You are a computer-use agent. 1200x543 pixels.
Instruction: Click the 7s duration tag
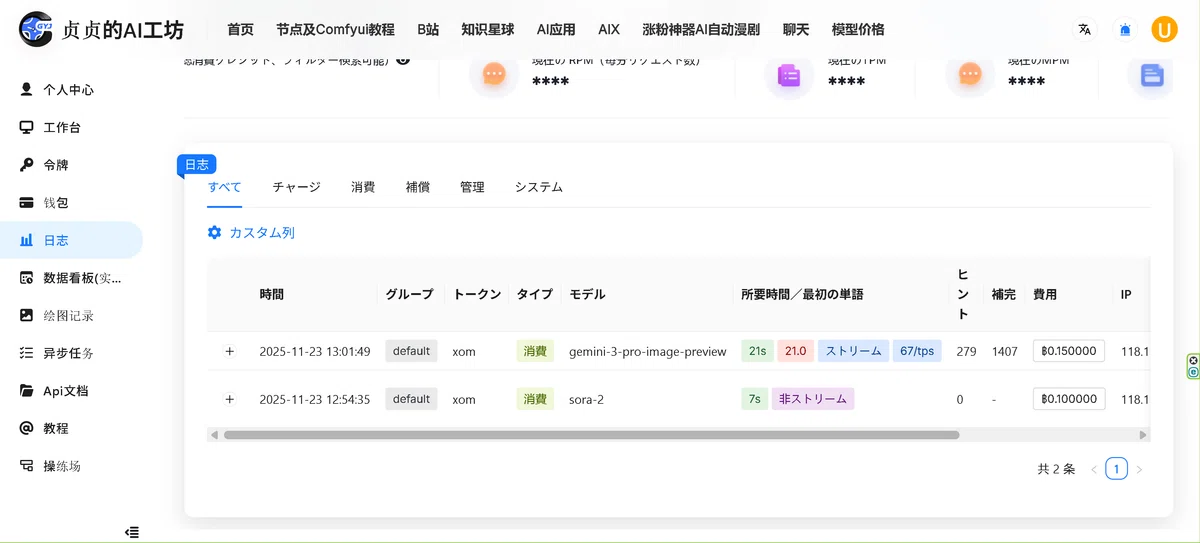(x=754, y=399)
